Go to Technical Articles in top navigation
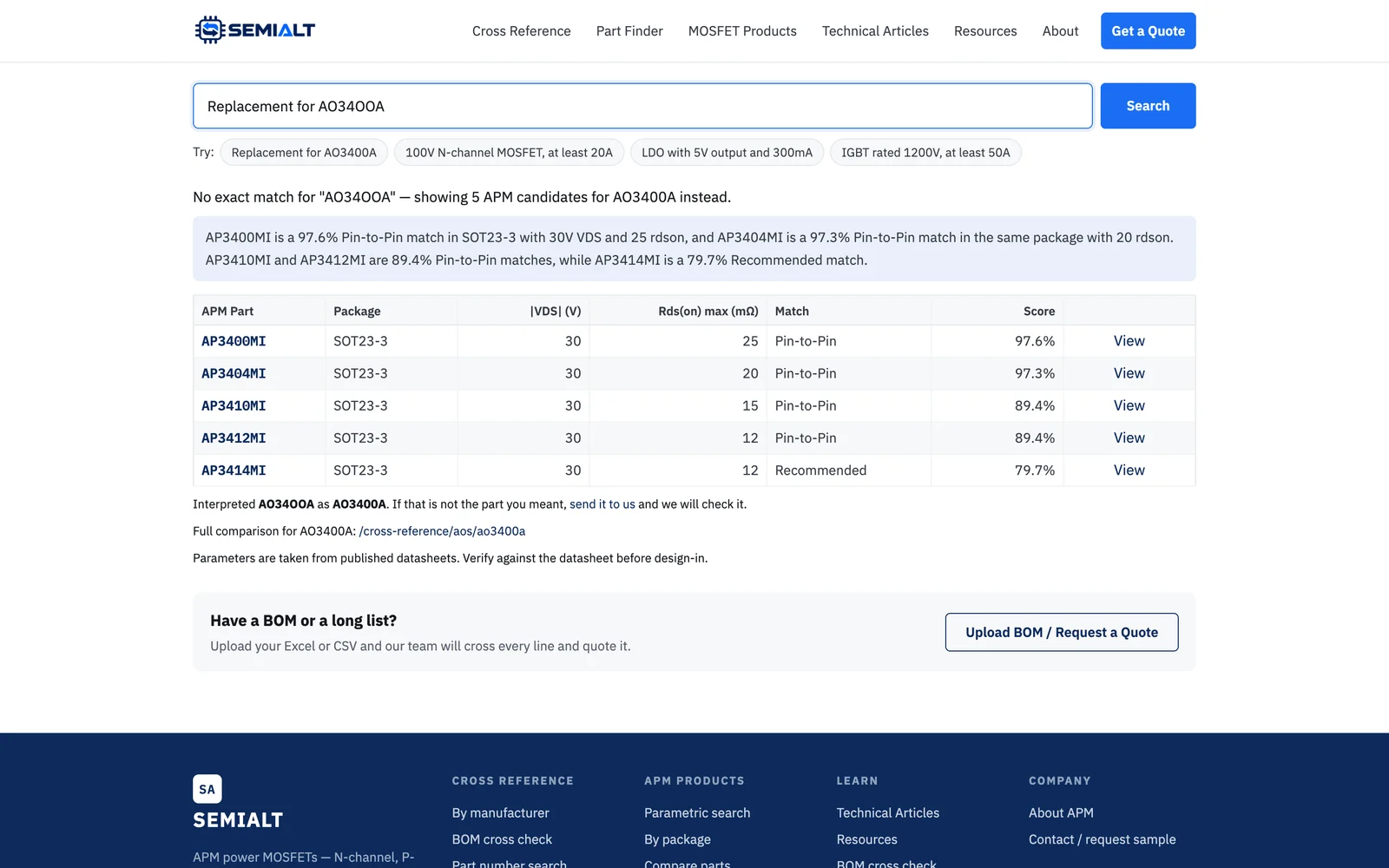Screen dimensions: 1389x868 [x=875, y=31]
